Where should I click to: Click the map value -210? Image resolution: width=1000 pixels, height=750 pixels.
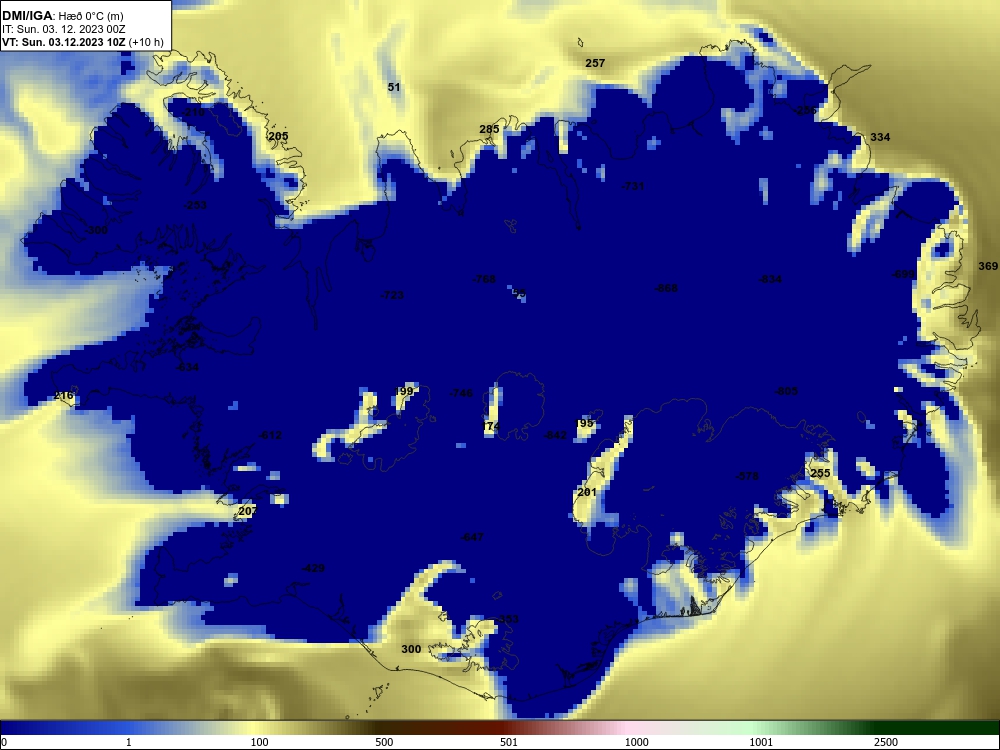pos(193,112)
